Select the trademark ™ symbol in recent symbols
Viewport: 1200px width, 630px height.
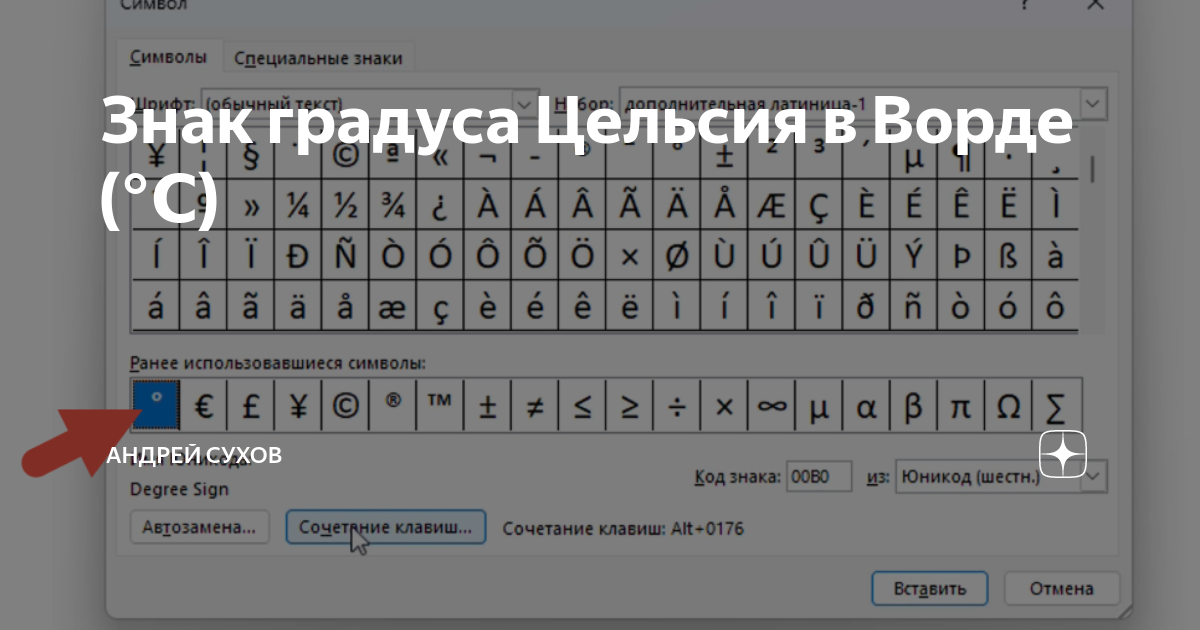[440, 406]
